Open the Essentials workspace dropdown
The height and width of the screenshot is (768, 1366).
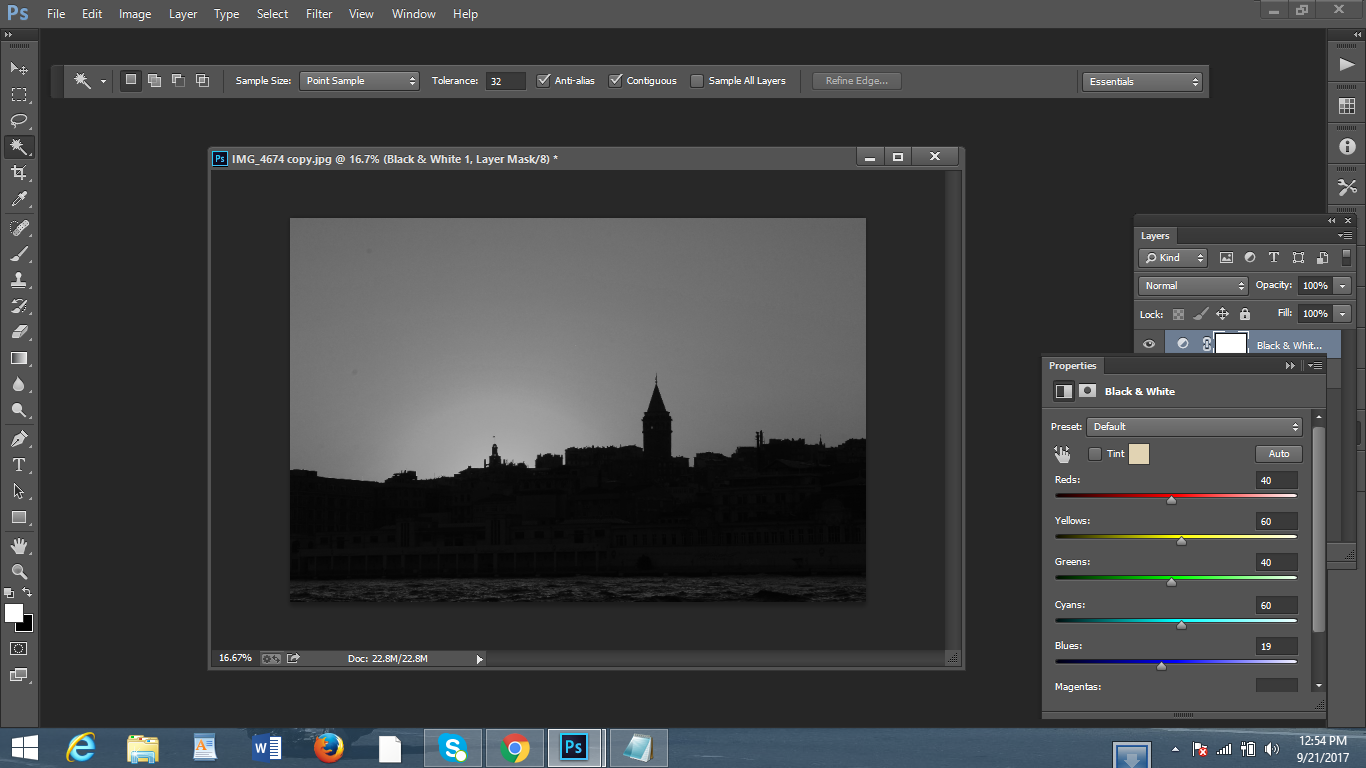point(1142,82)
